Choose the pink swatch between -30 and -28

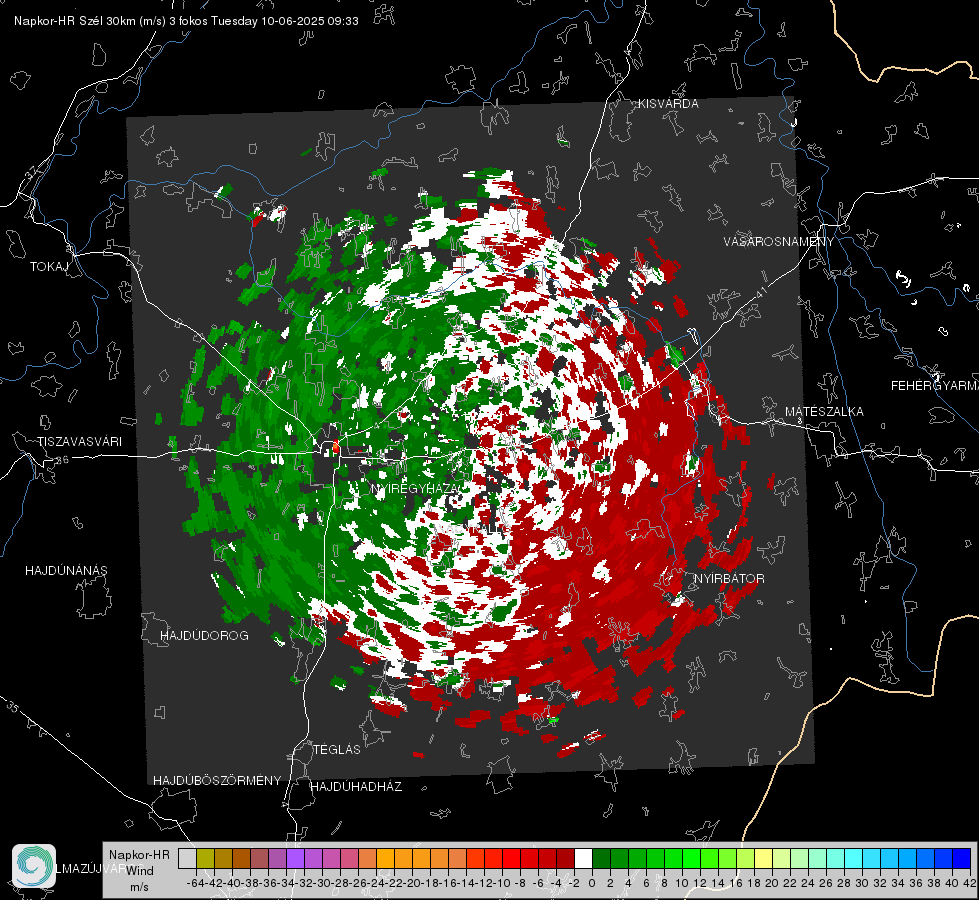[x=331, y=858]
